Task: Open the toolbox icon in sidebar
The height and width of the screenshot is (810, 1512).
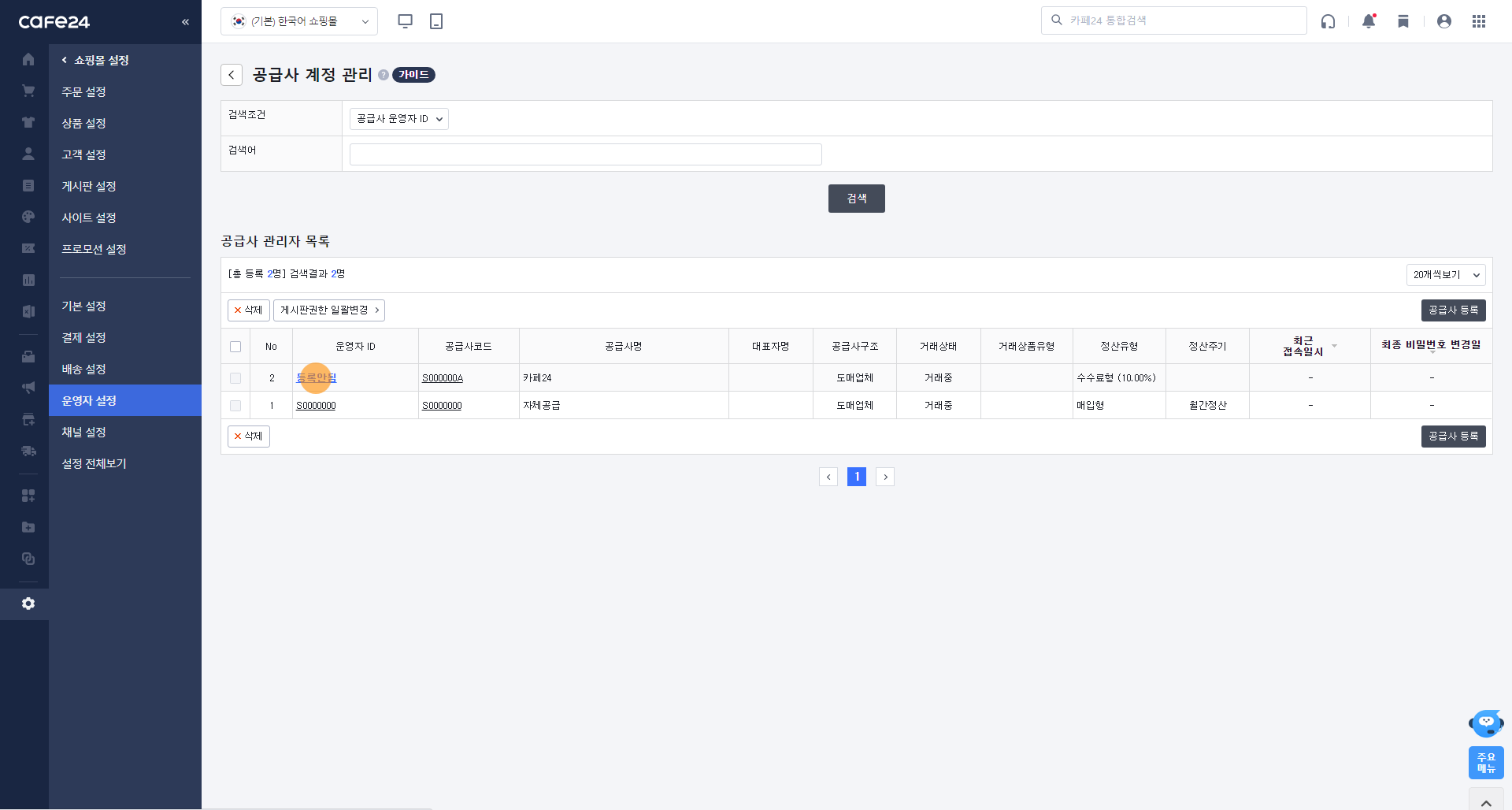Action: 28,356
